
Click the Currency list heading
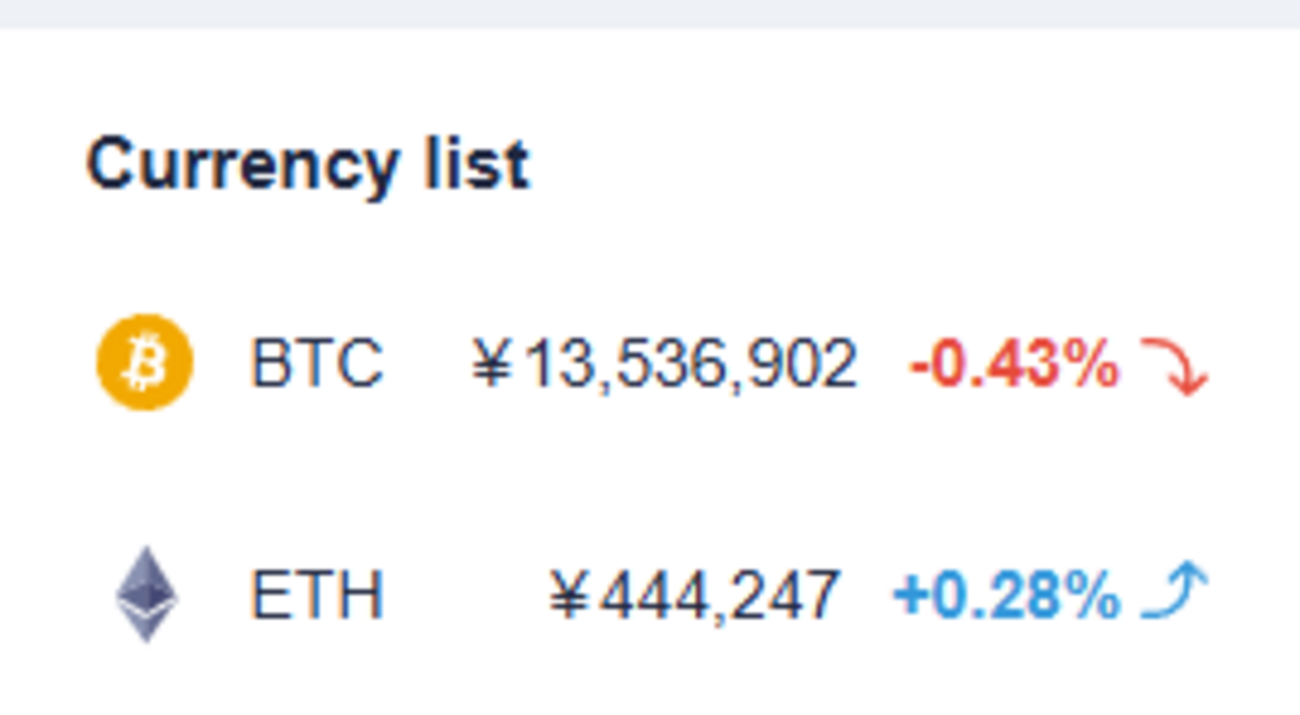pos(307,164)
